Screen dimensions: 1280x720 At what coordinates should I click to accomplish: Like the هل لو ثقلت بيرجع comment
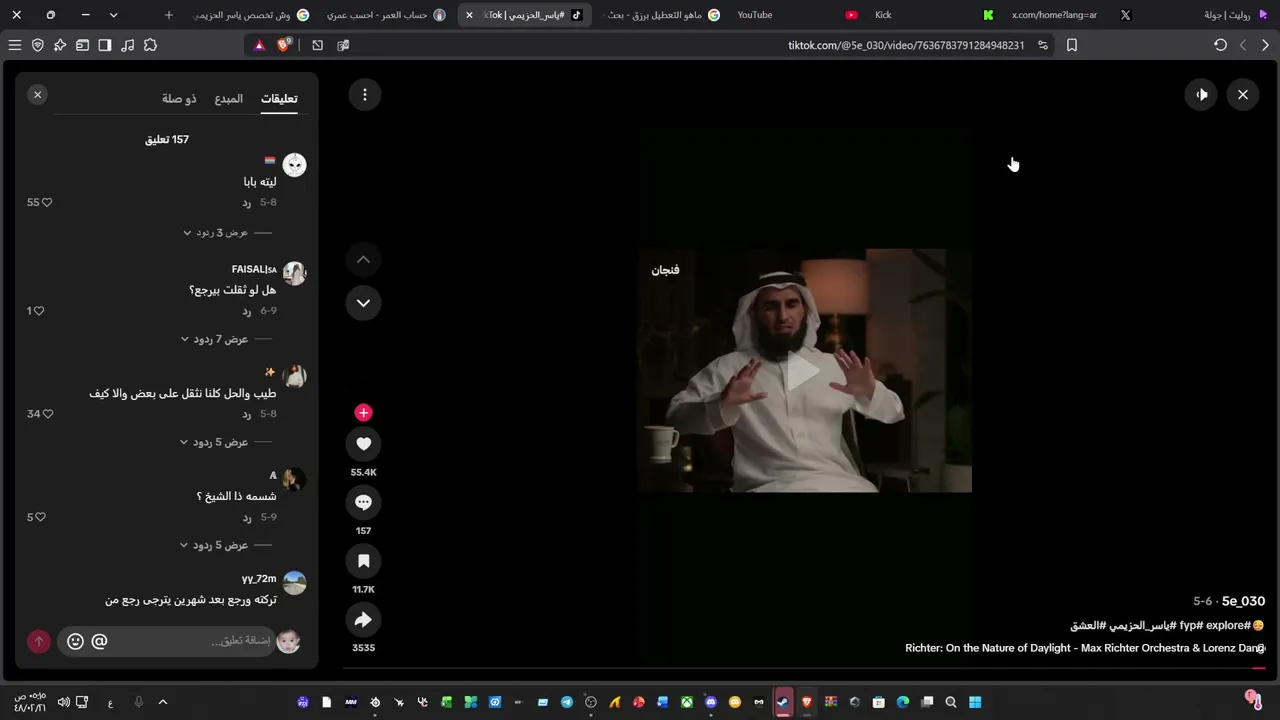(x=39, y=311)
